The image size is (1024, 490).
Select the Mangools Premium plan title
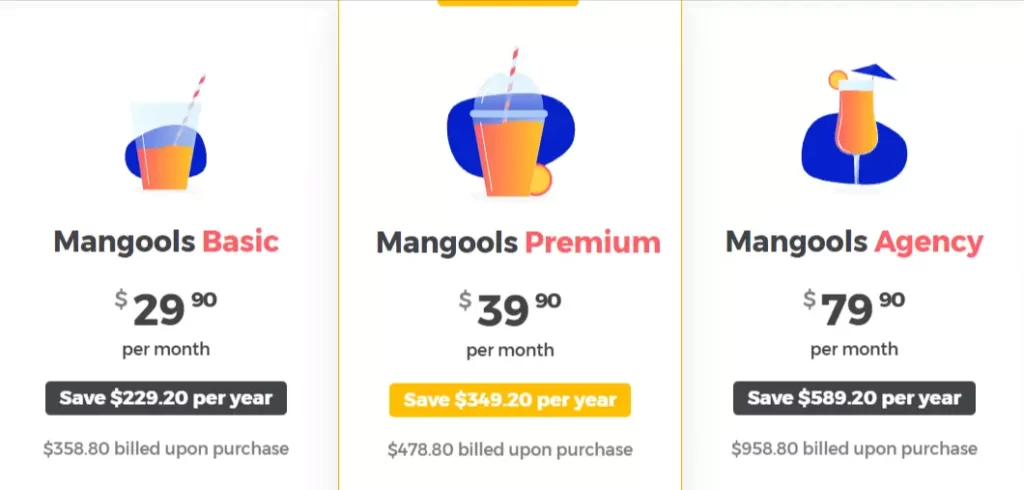tap(519, 242)
